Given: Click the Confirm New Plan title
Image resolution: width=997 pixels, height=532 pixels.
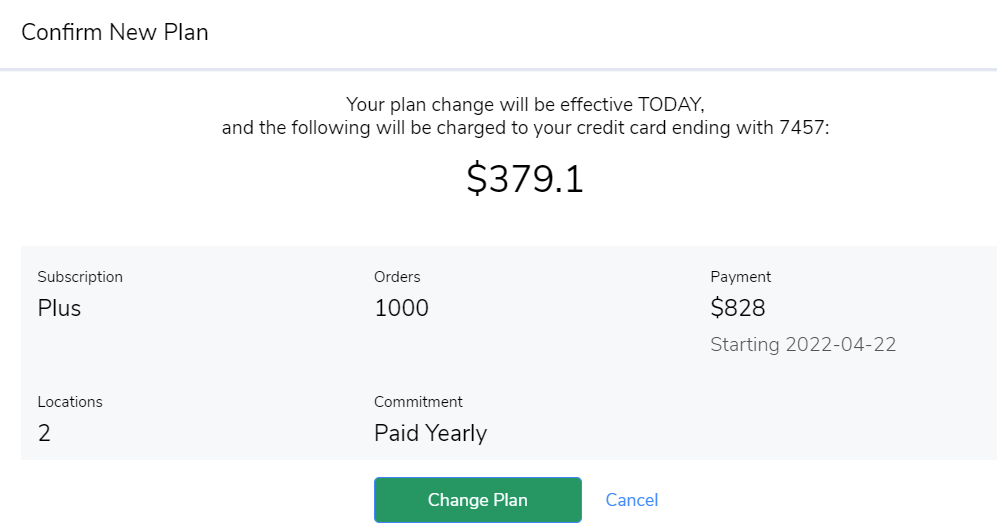Looking at the screenshot, I should [x=115, y=32].
